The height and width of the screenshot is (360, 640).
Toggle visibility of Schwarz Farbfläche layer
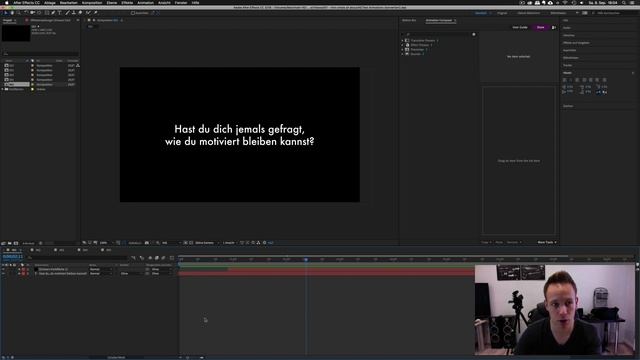coord(3,269)
